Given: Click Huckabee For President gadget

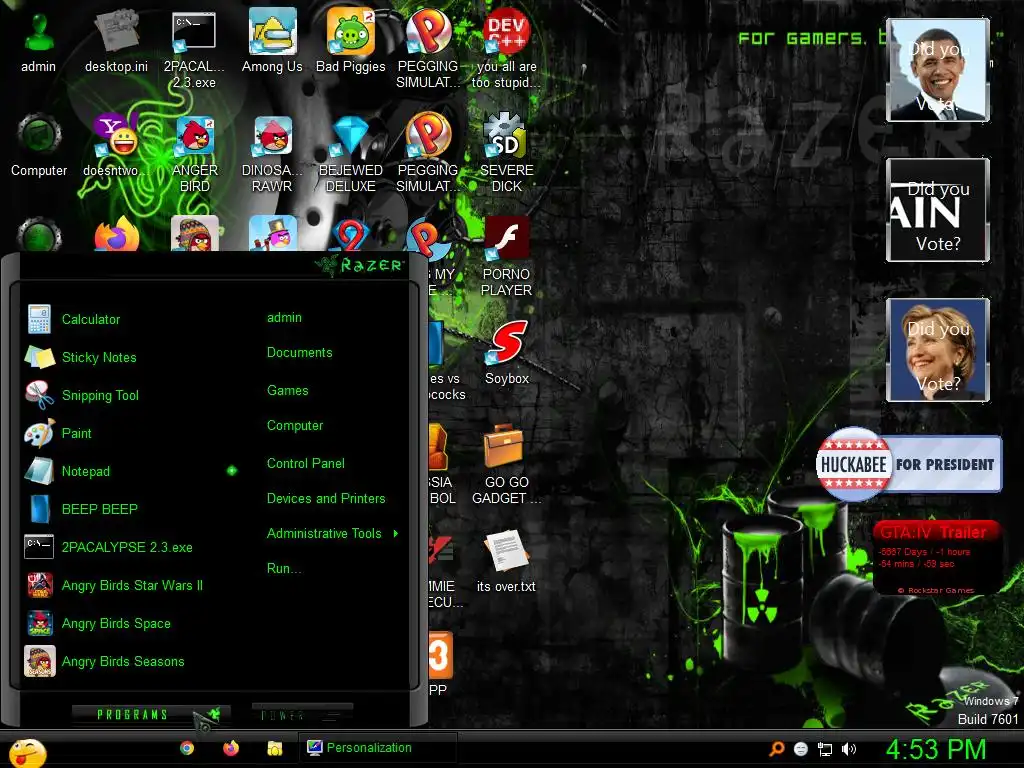Looking at the screenshot, I should (909, 464).
